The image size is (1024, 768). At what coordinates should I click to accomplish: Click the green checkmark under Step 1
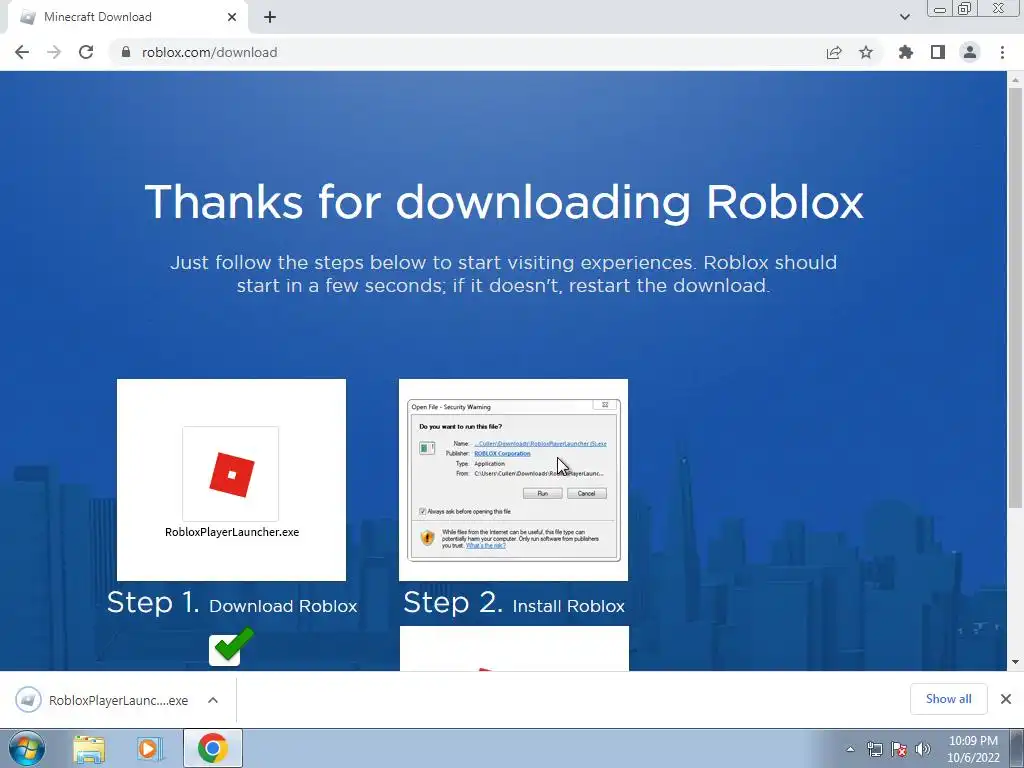[x=231, y=647]
